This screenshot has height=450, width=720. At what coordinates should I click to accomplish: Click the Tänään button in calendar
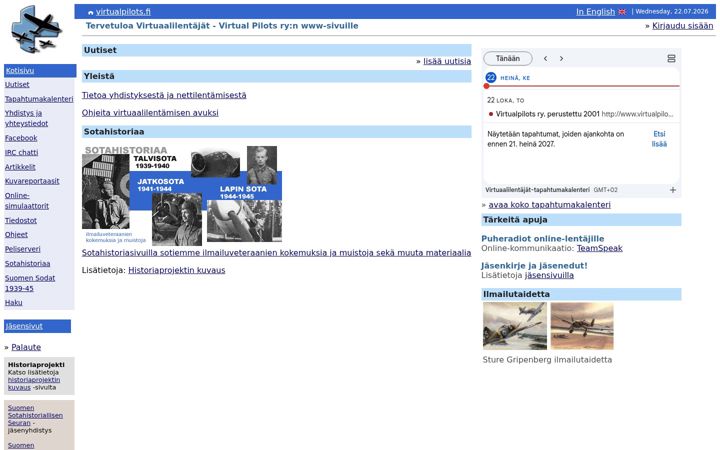[x=508, y=58]
